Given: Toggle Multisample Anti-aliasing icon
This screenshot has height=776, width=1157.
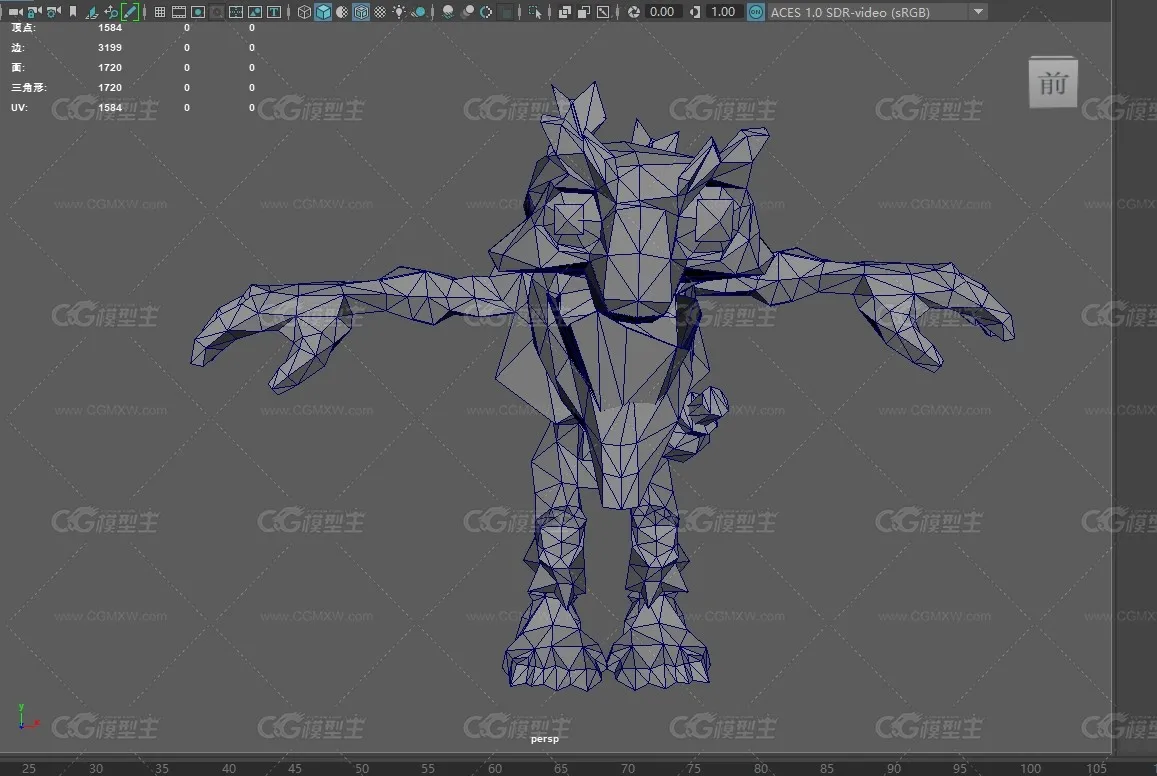Looking at the screenshot, I should click(486, 12).
